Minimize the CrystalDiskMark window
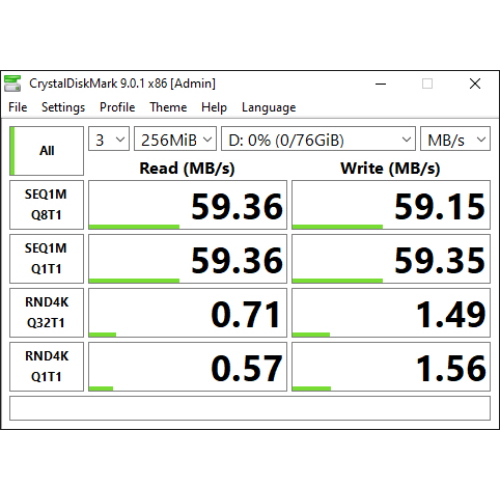The image size is (500, 500). [381, 84]
